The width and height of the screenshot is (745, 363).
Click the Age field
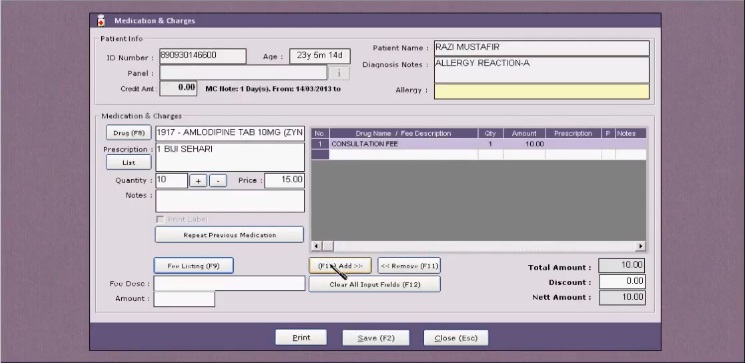[x=320, y=56]
